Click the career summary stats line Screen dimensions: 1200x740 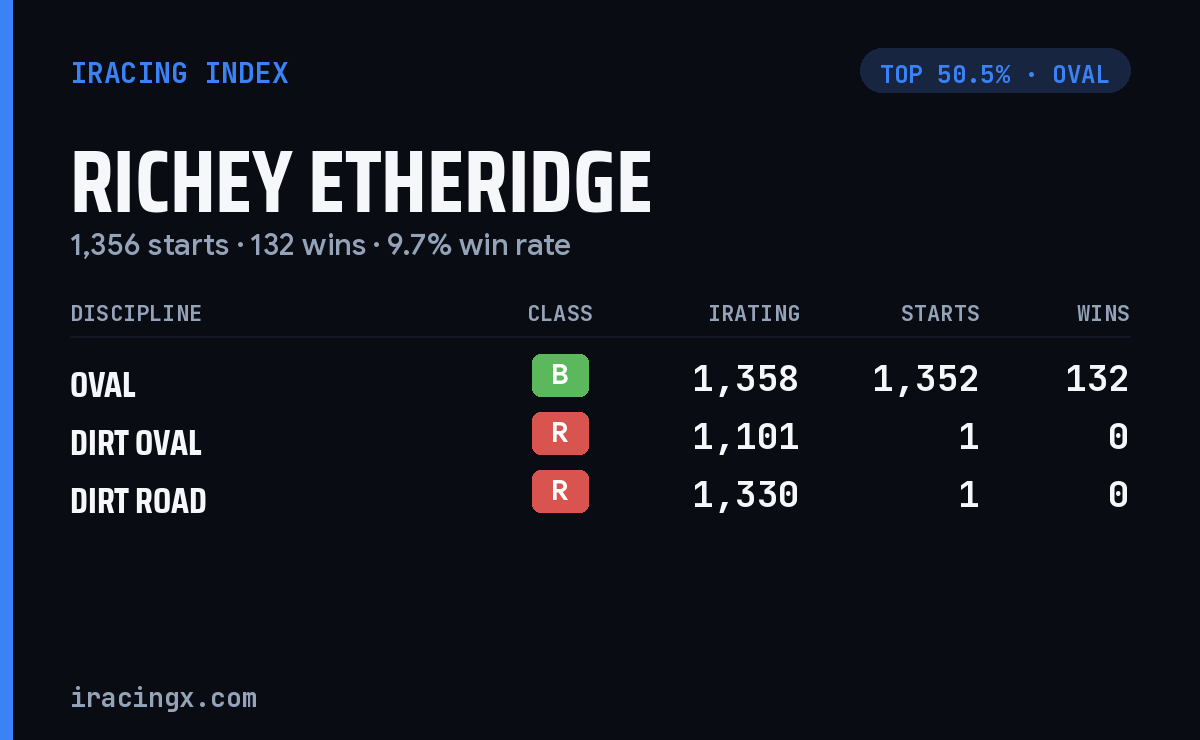tap(320, 245)
